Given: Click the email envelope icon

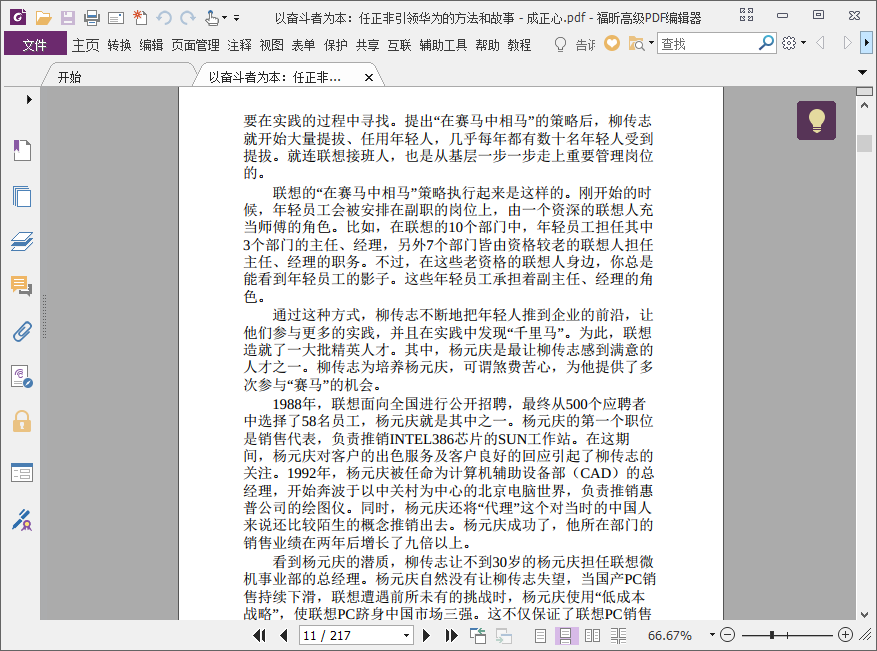Looking at the screenshot, I should pyautogui.click(x=116, y=18).
